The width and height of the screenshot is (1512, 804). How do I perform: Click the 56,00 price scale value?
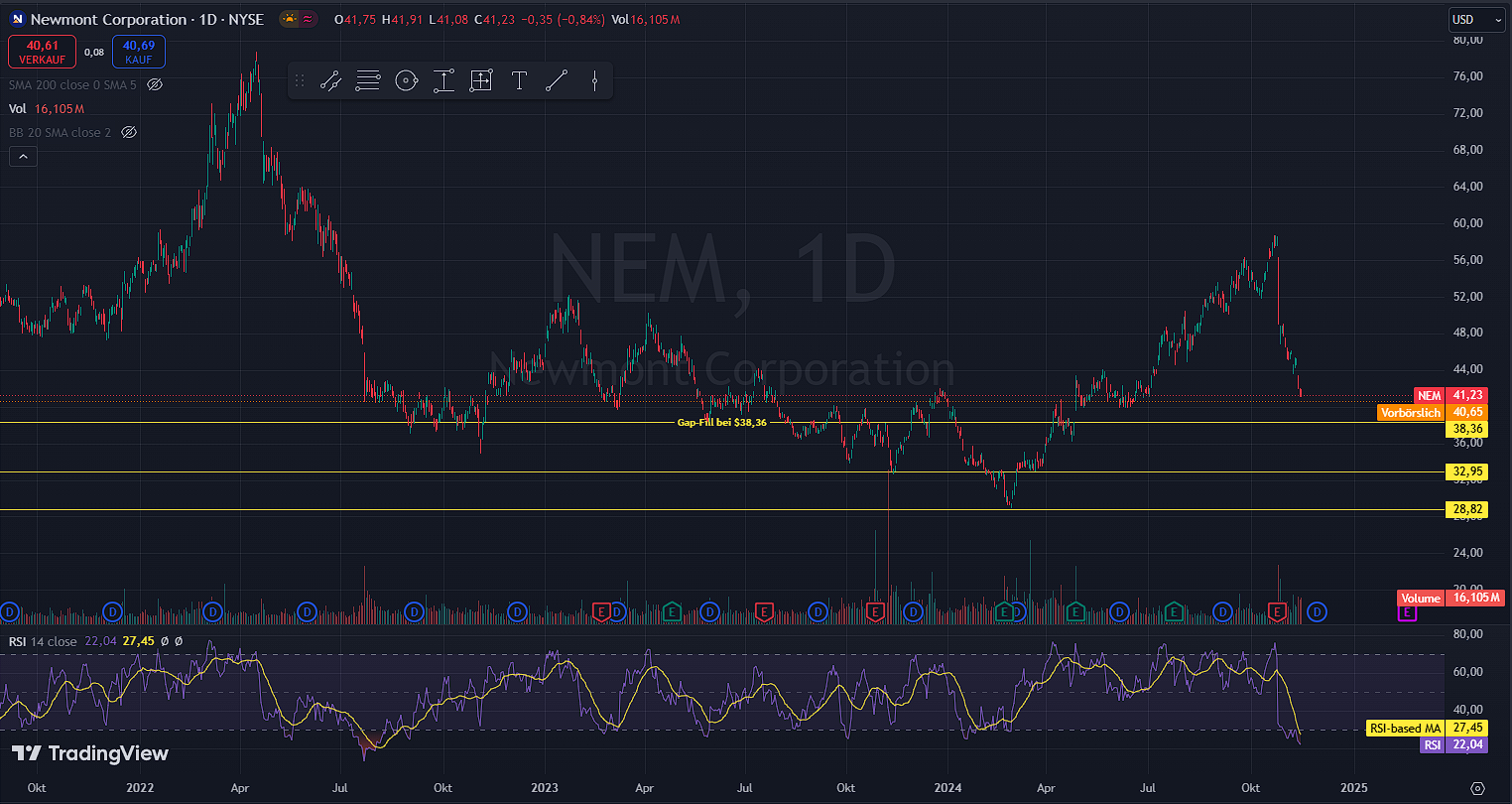1468,260
